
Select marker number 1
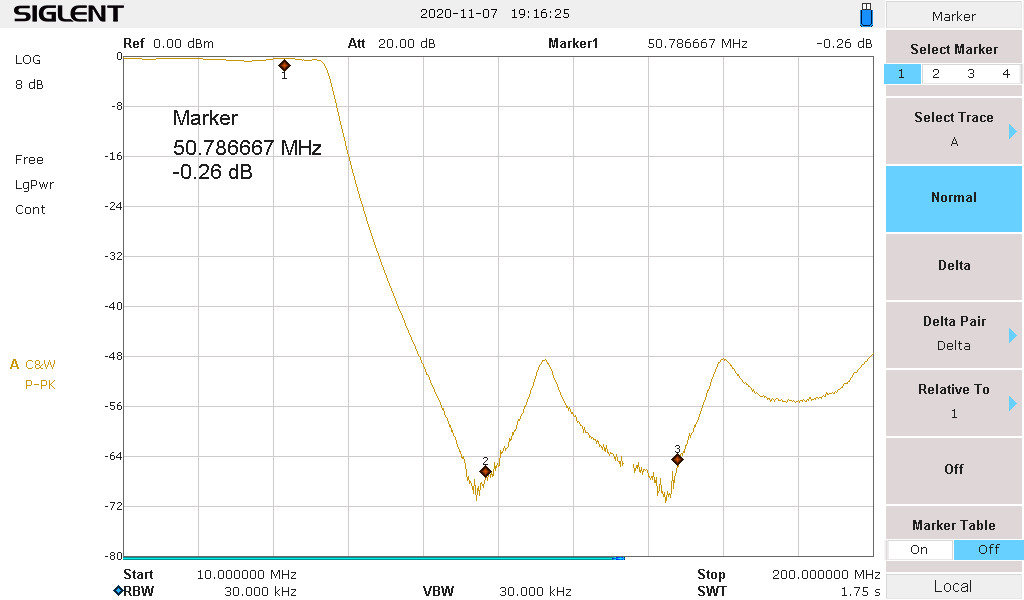click(x=901, y=74)
